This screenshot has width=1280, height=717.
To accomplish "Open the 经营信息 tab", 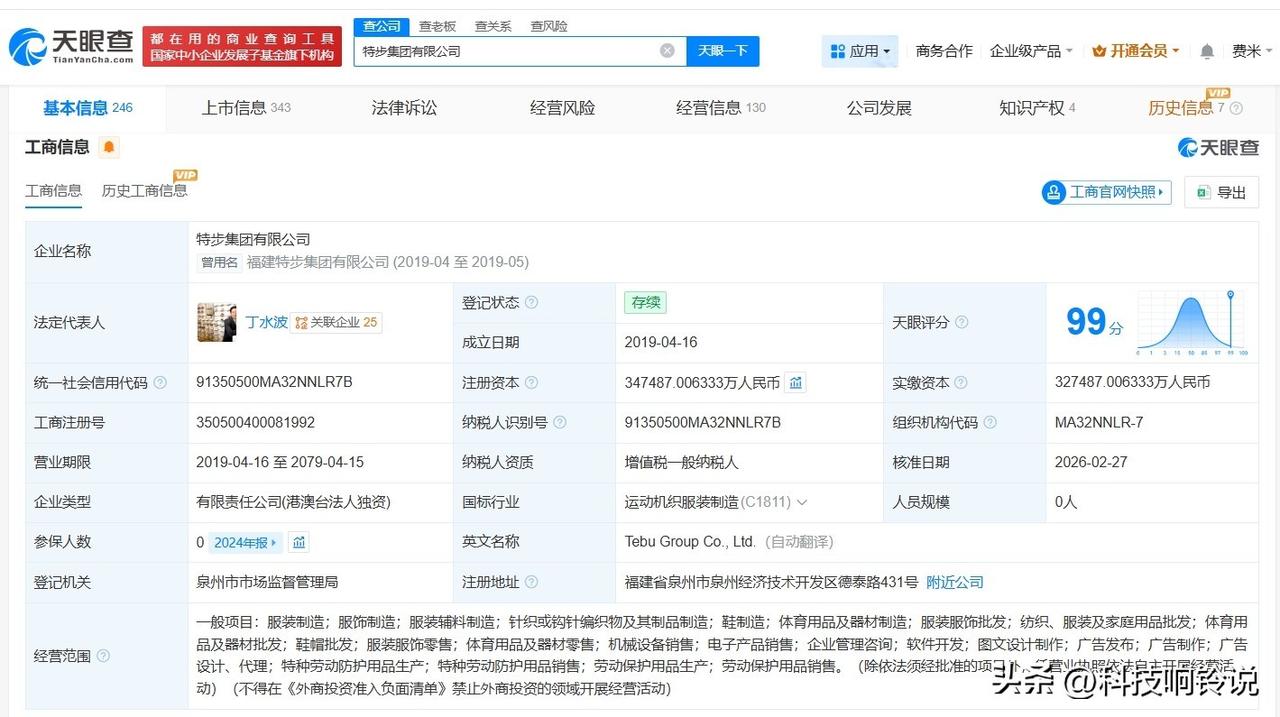I will 720,108.
